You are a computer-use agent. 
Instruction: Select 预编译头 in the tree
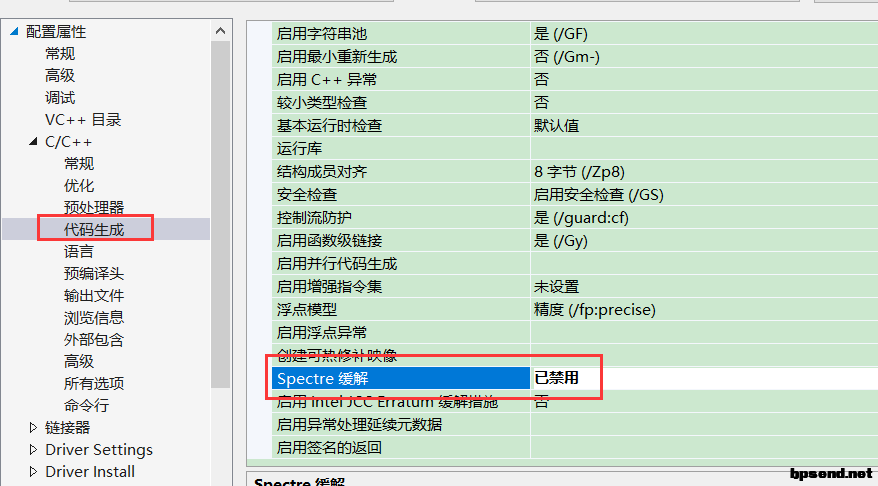coord(94,274)
